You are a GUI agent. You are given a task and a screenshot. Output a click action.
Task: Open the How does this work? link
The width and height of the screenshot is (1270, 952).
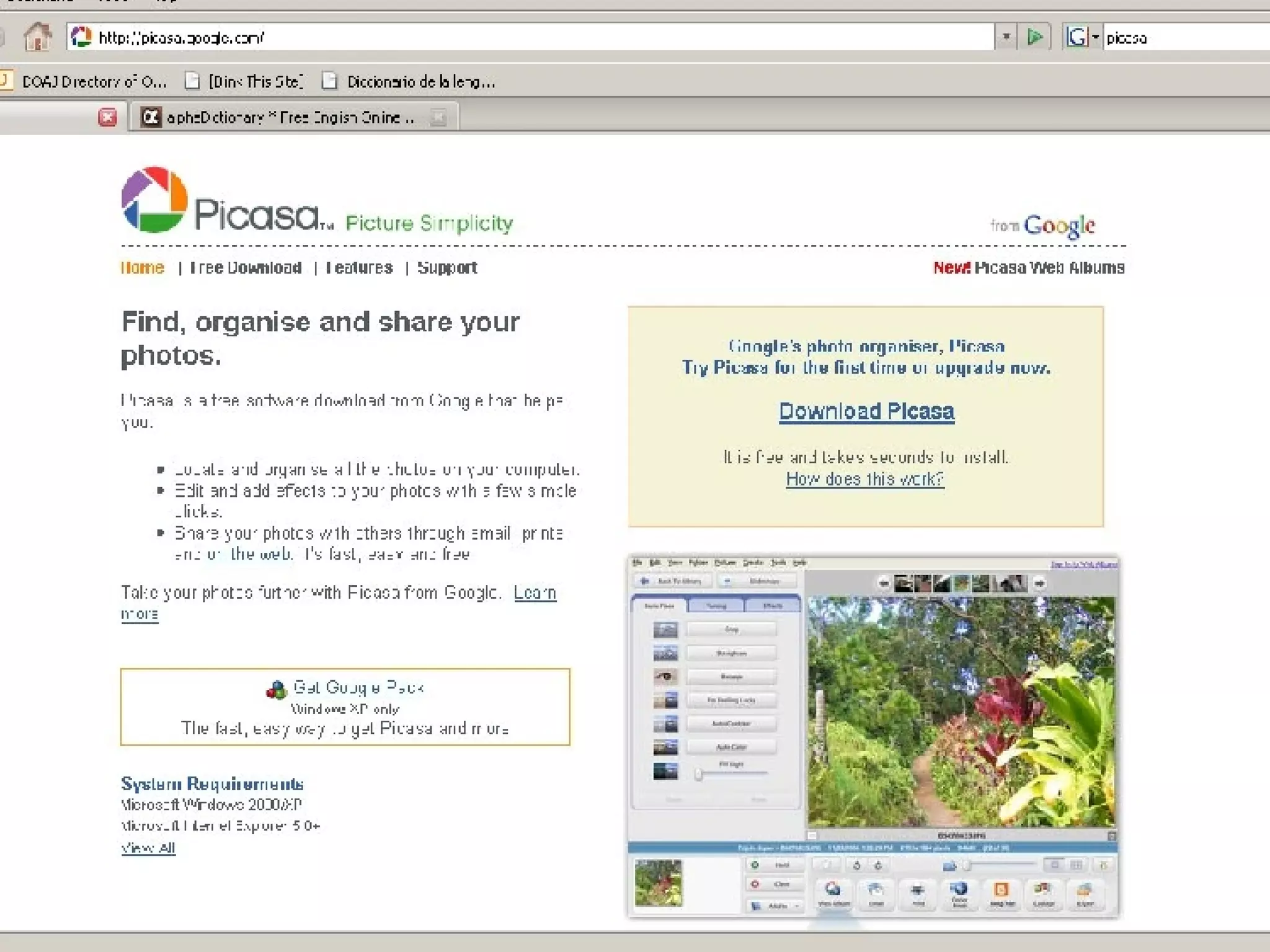coord(865,479)
